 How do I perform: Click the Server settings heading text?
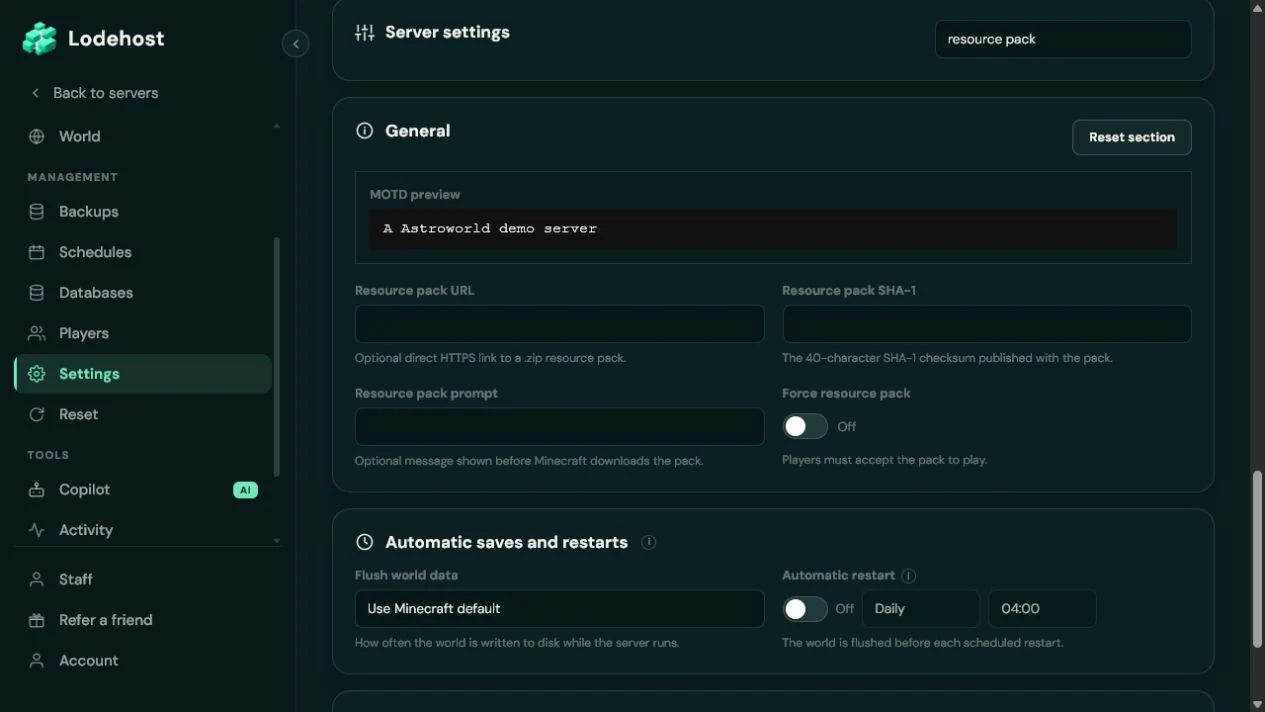[x=447, y=32]
